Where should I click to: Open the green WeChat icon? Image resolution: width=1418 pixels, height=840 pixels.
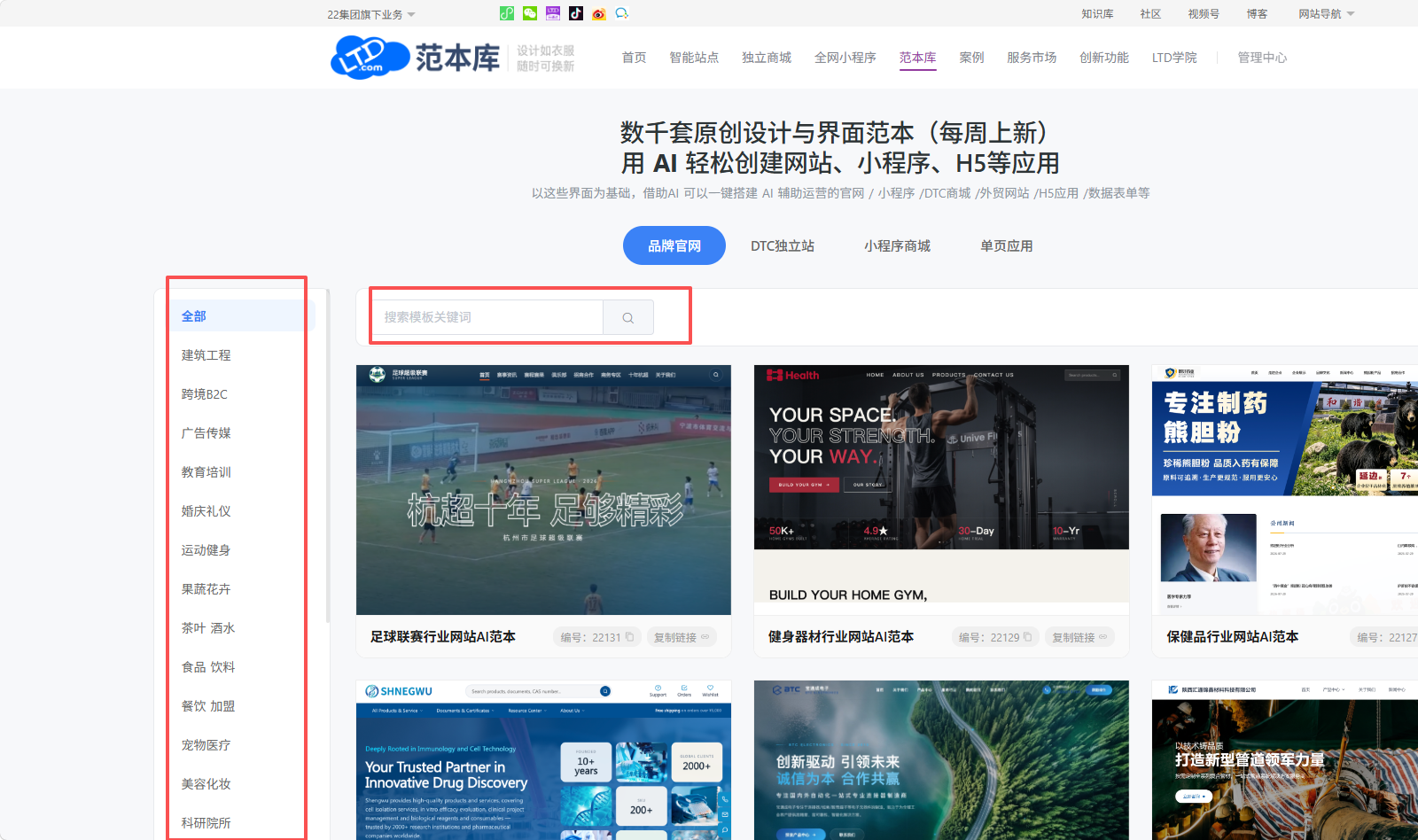click(x=530, y=13)
